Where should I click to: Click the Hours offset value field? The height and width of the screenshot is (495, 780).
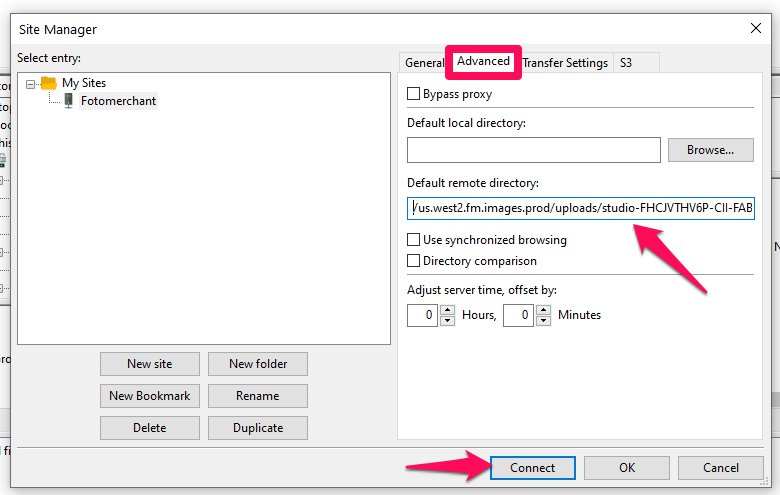click(x=422, y=315)
